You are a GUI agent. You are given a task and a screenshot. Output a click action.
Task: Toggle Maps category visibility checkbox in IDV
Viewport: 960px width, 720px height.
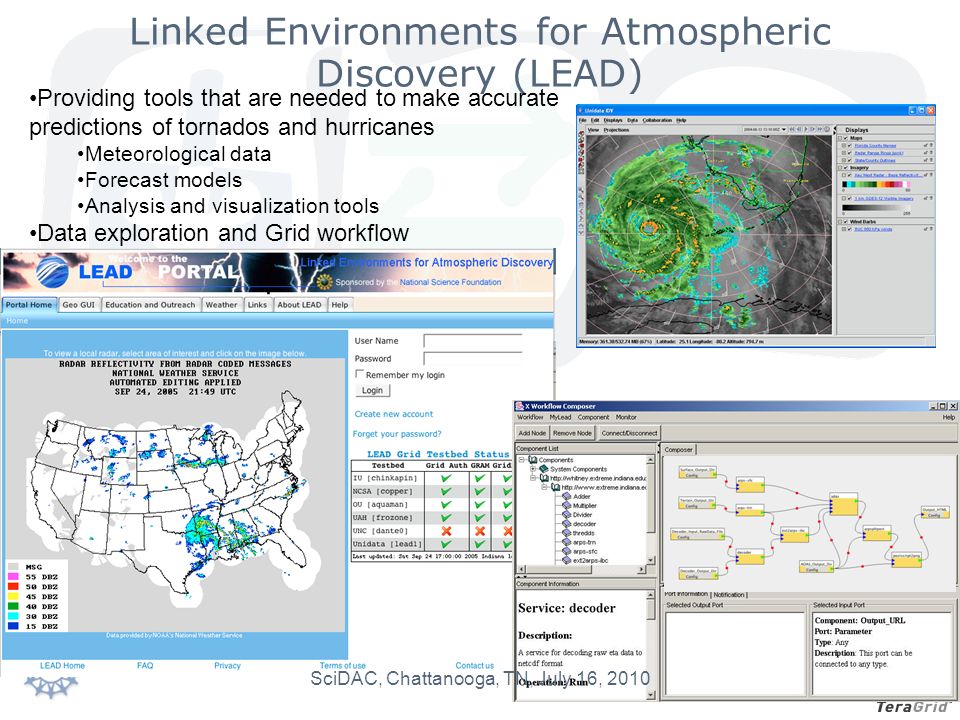[x=846, y=138]
